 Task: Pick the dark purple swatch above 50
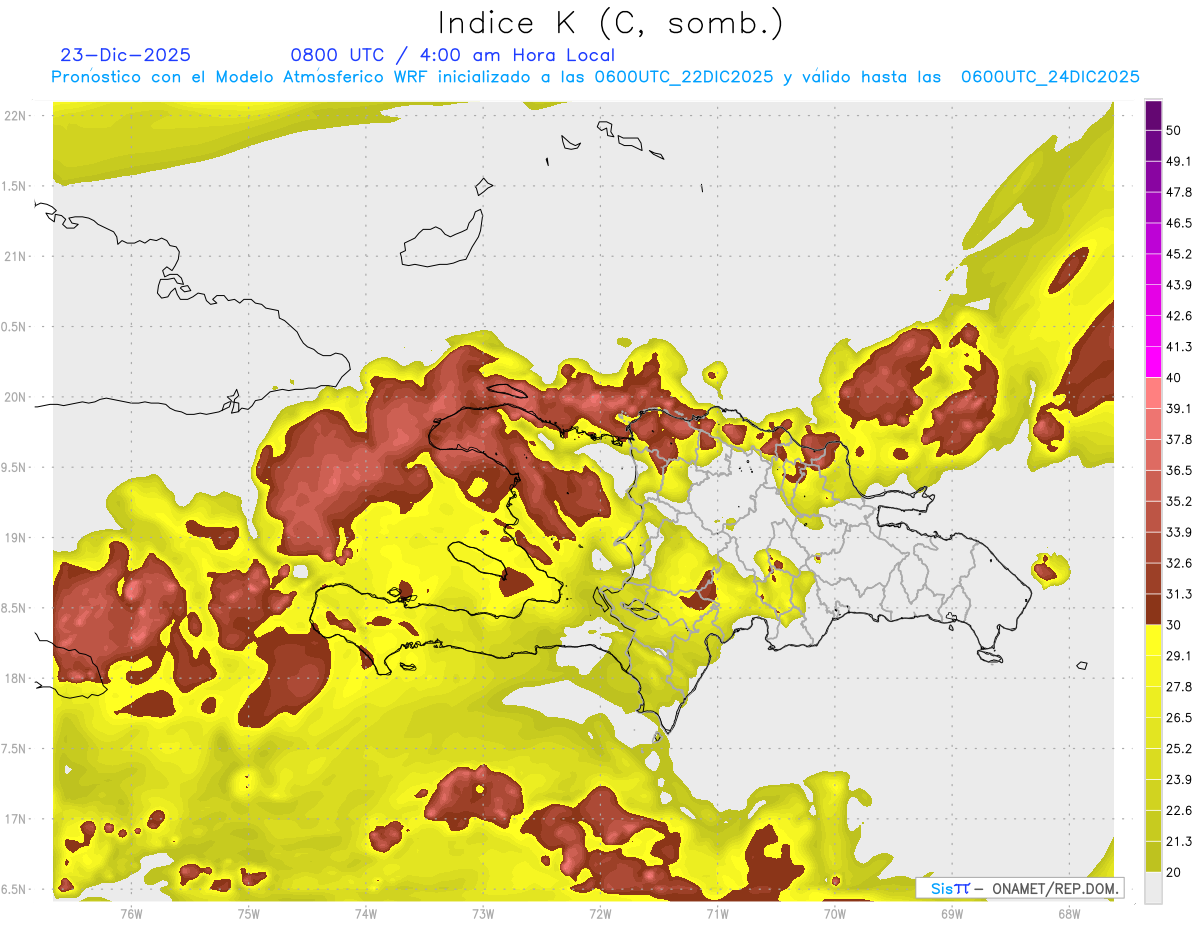point(1153,115)
